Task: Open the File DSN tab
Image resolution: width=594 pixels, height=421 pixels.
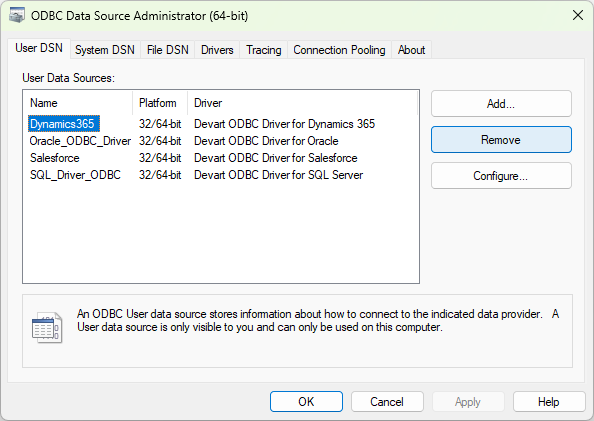Action: coord(167,50)
